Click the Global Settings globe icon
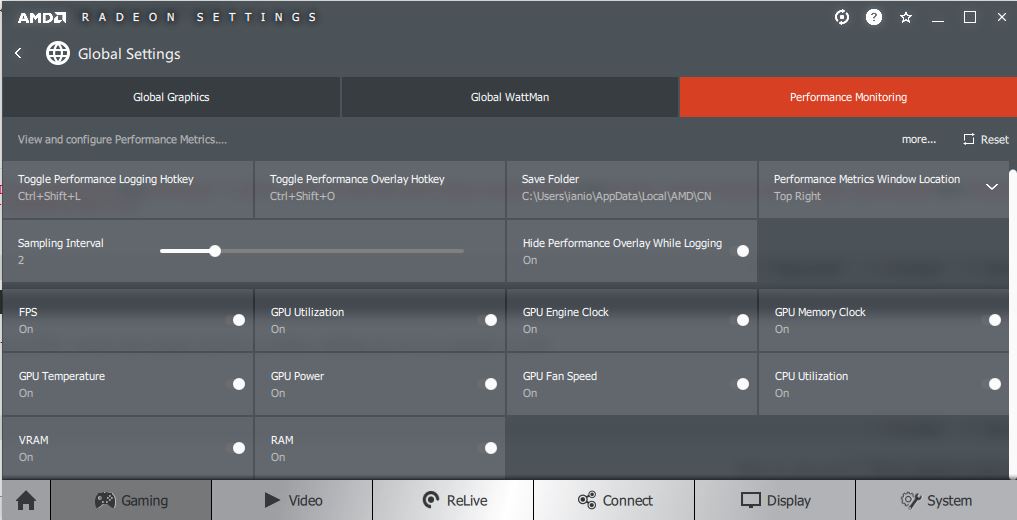This screenshot has height=520, width=1017. click(x=58, y=53)
